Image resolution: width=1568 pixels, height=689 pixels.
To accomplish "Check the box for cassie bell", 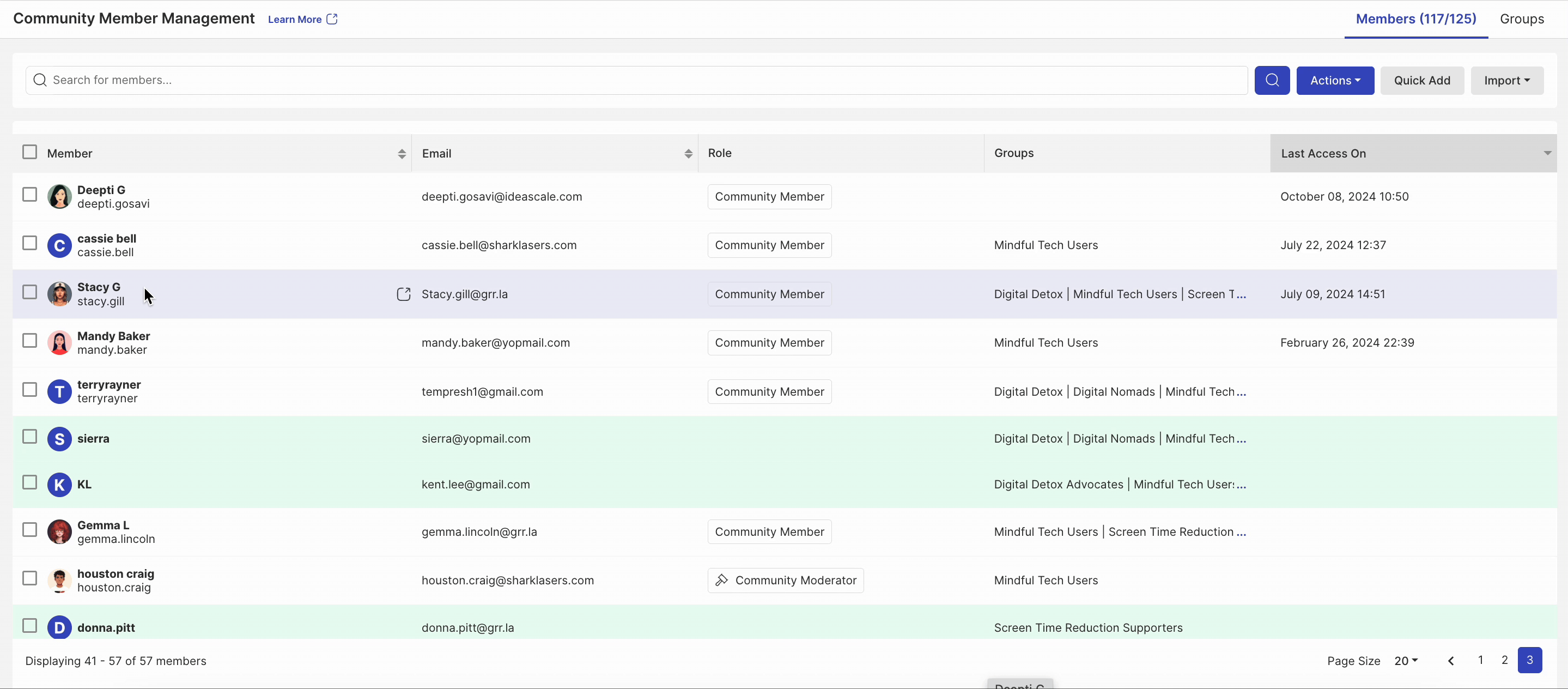I will [29, 243].
